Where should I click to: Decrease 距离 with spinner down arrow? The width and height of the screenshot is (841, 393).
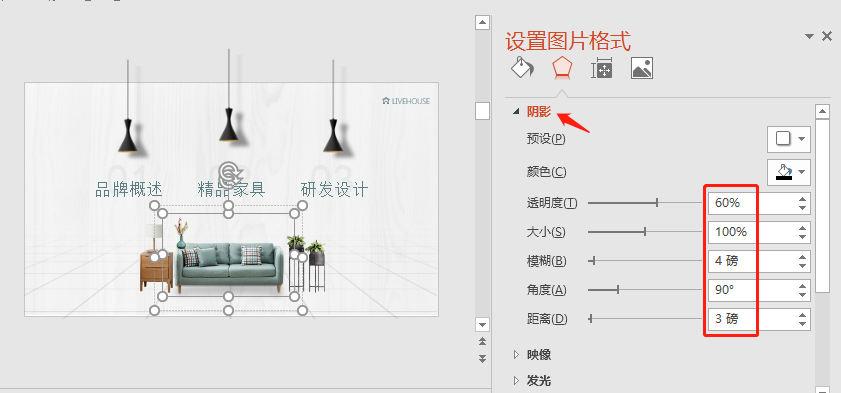point(802,323)
